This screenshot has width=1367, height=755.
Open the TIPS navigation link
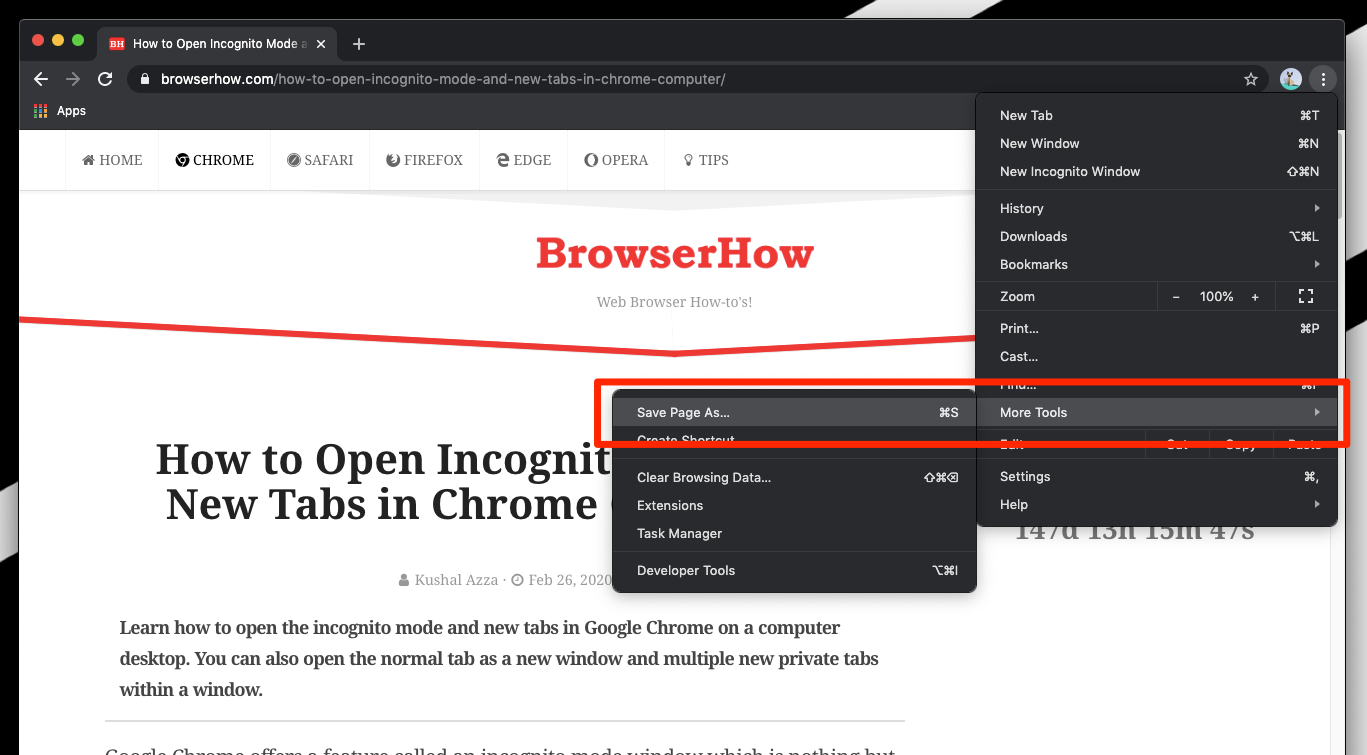coord(705,160)
